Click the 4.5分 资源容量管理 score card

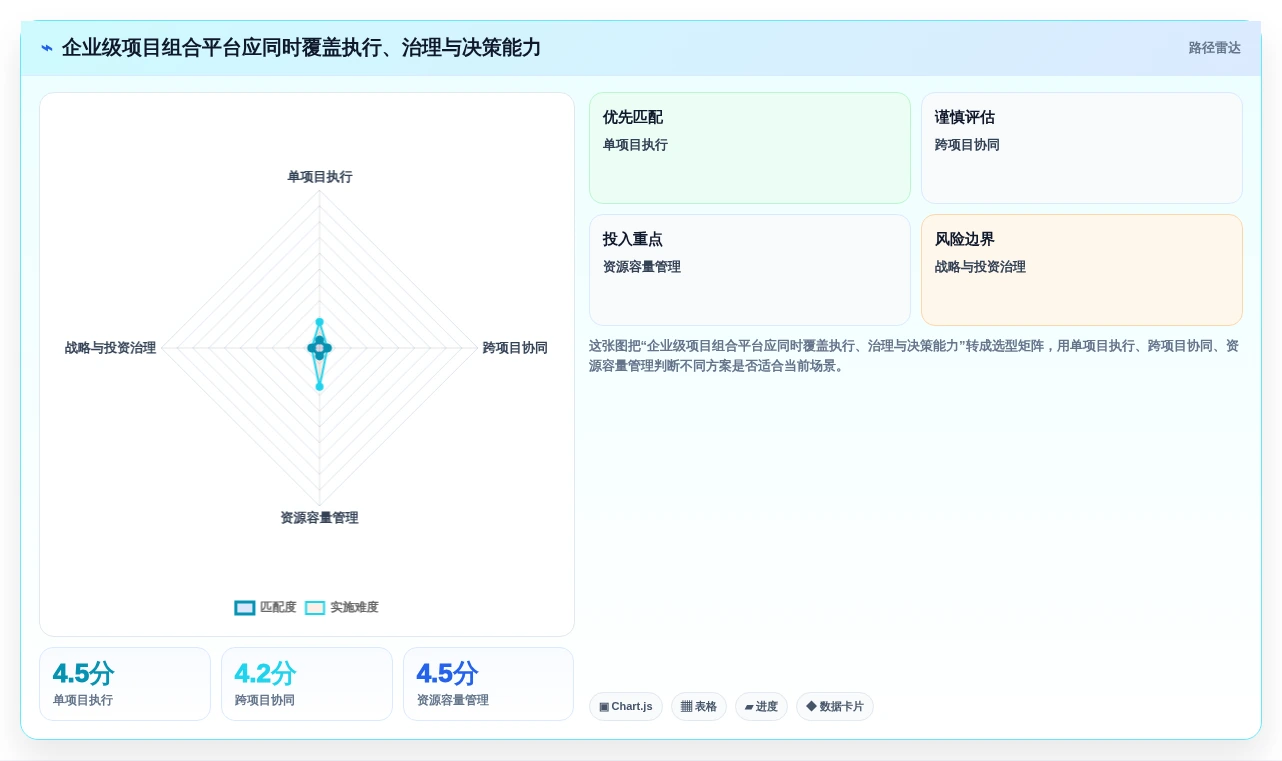[489, 684]
